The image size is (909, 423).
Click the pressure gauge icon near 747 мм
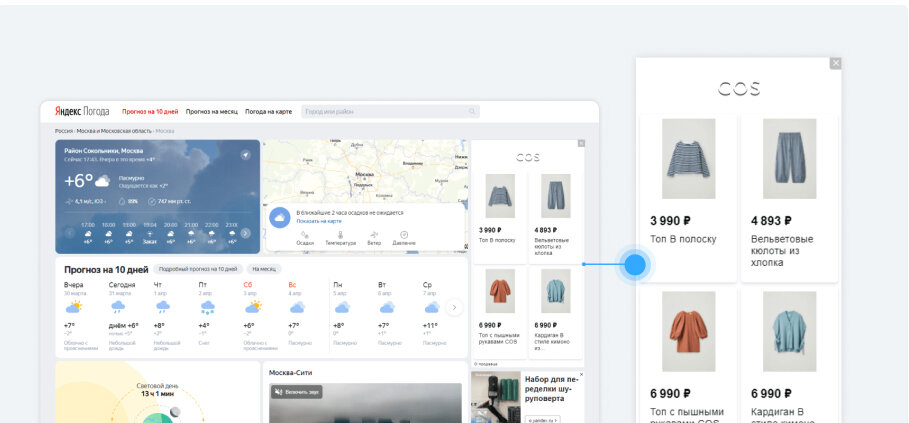pos(152,201)
